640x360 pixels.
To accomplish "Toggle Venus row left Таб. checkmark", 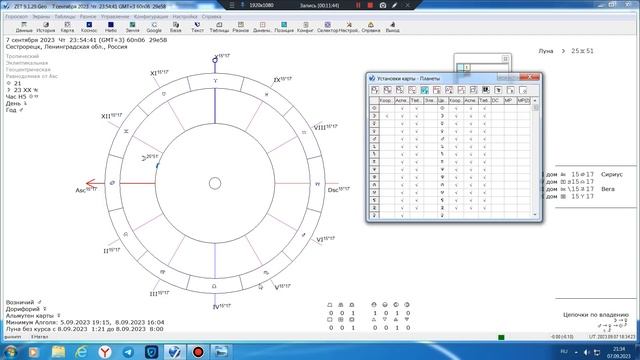I will click(x=416, y=131).
